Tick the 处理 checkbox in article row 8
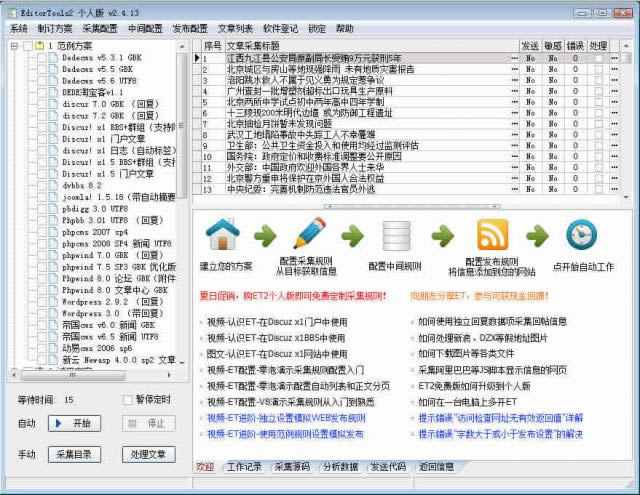This screenshot has height=495, width=640. pos(598,135)
